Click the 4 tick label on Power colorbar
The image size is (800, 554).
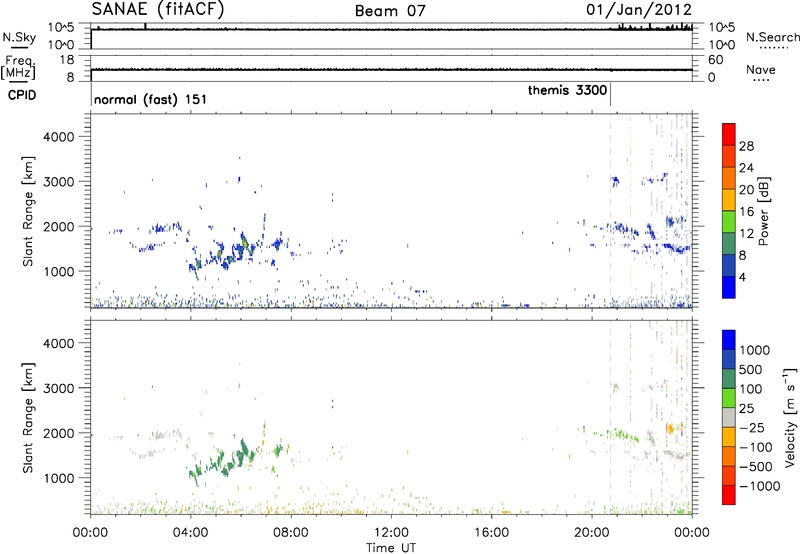pos(742,277)
